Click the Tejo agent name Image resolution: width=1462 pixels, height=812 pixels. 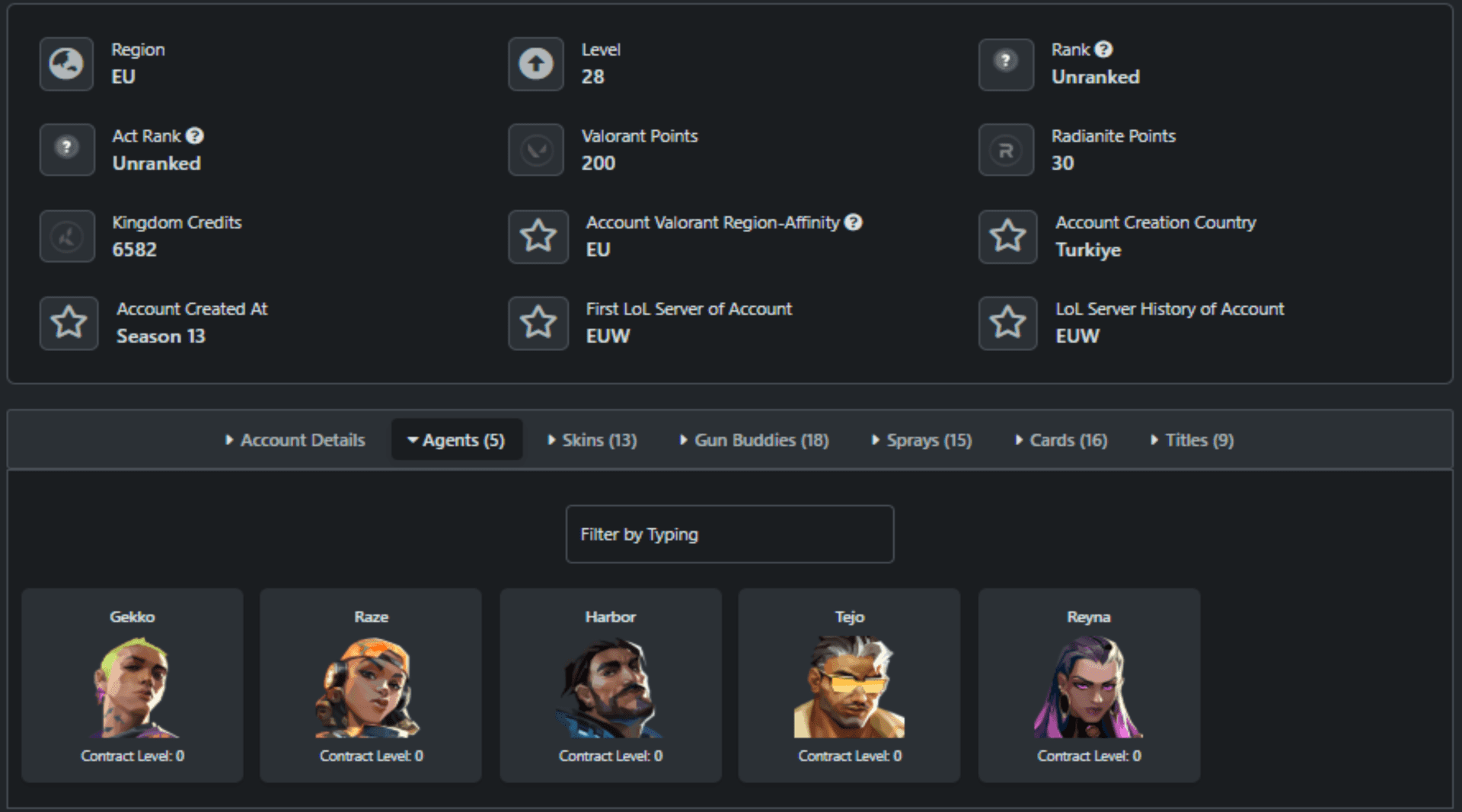(850, 616)
